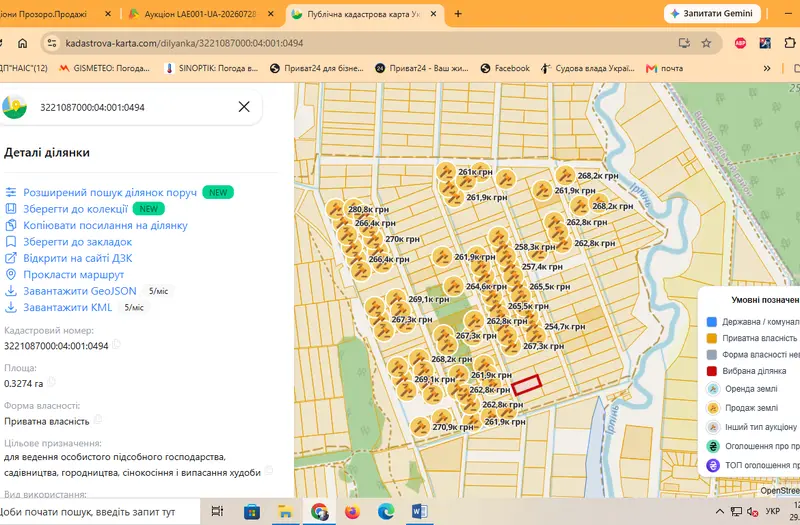Expand more bookmarks chevron
Viewport: 800px width, 525px height.
click(x=766, y=68)
